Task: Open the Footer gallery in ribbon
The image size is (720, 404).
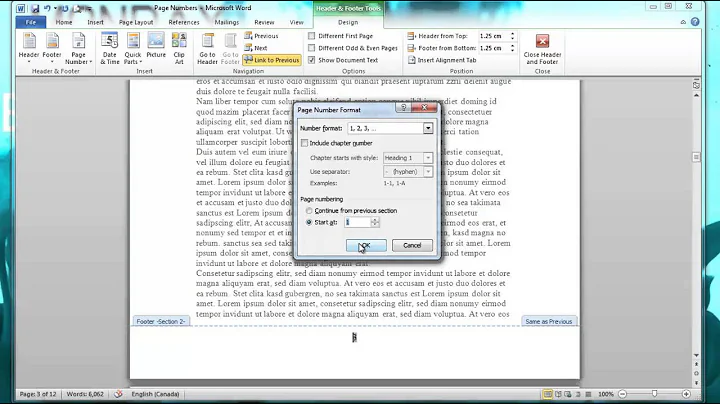Action: [x=52, y=48]
